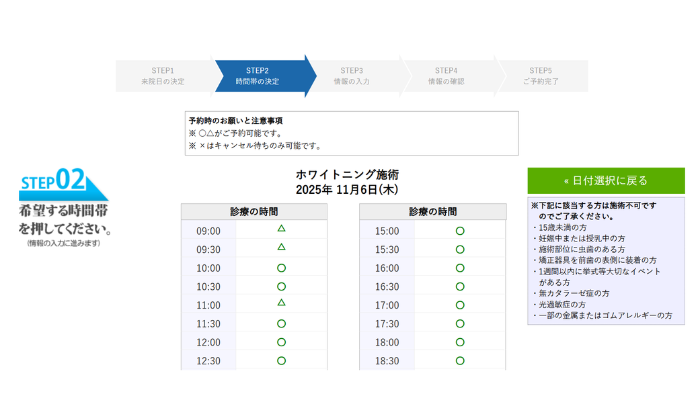Viewport: 700px width, 420px height.
Task: Click the 18:00 circle availability slot
Action: point(460,342)
